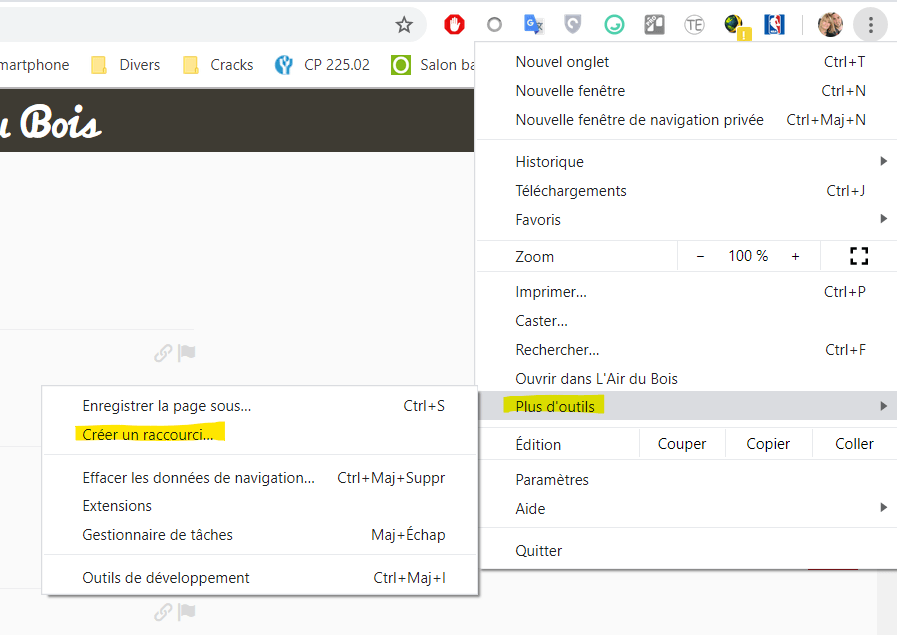897x635 pixels.
Task: Click the 100 % zoom value
Action: coord(748,256)
